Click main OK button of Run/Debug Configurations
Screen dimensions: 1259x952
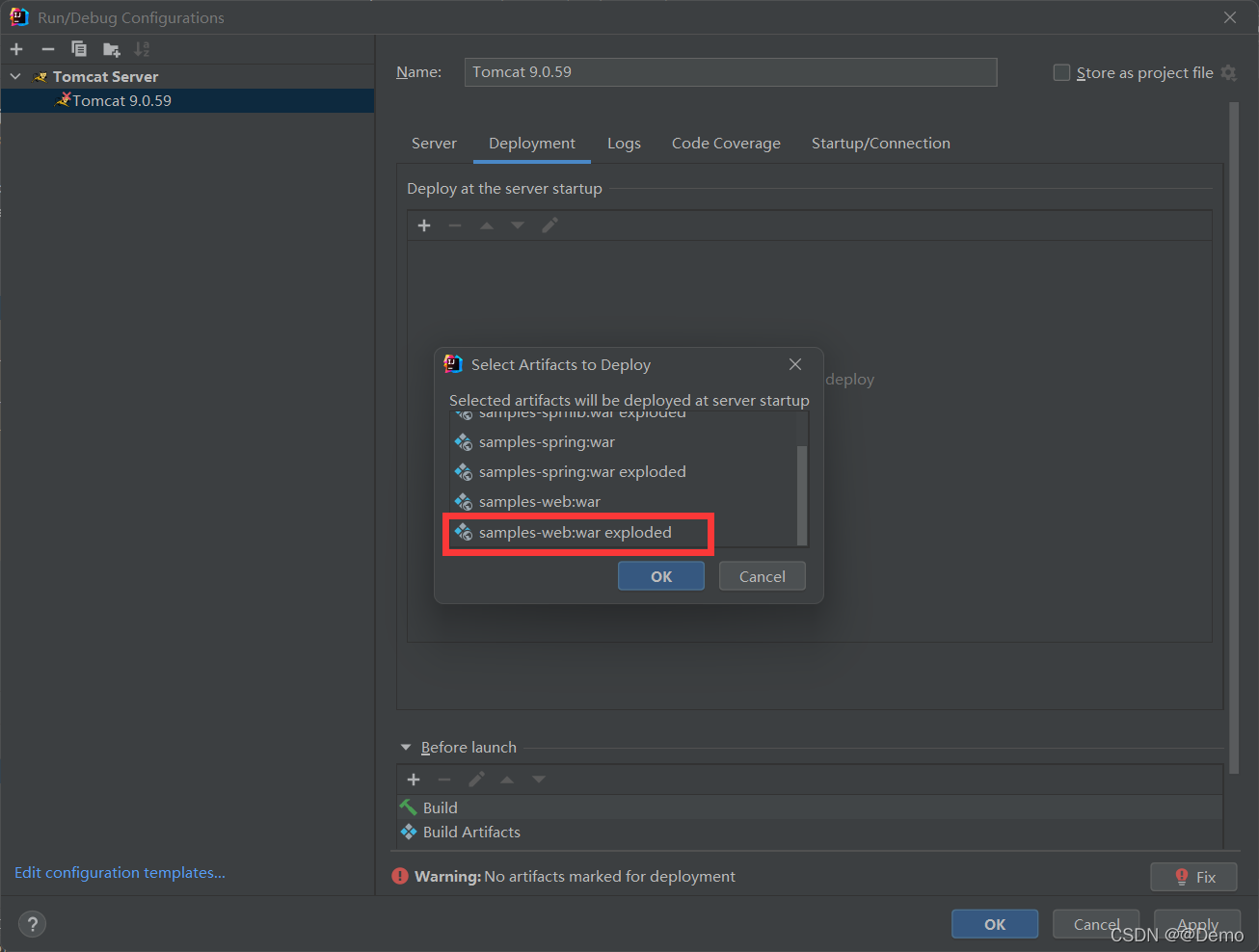pos(995,924)
